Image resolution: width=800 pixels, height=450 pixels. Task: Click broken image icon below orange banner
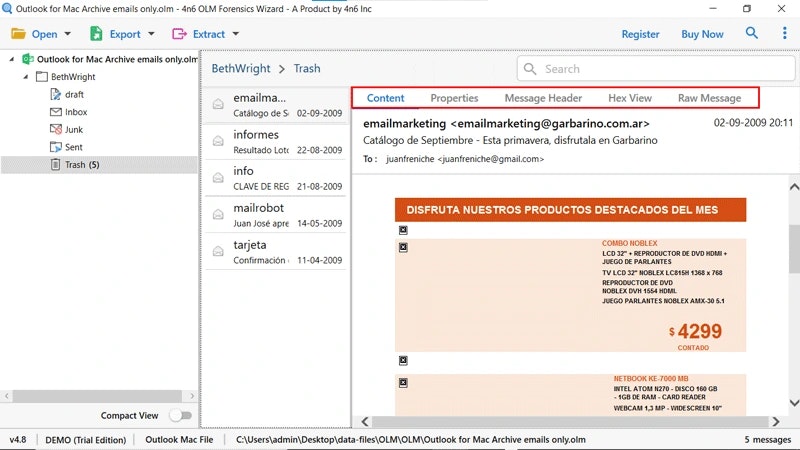click(403, 230)
